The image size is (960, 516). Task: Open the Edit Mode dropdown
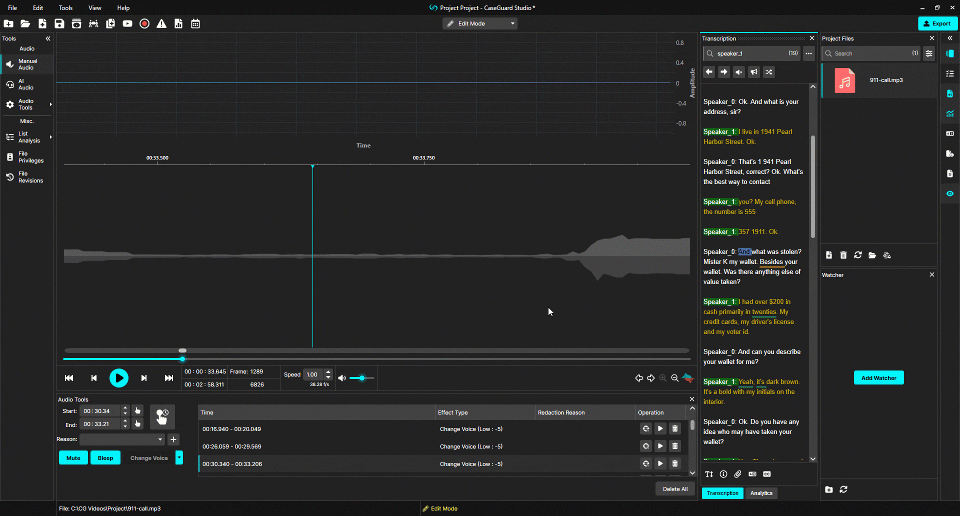click(480, 23)
